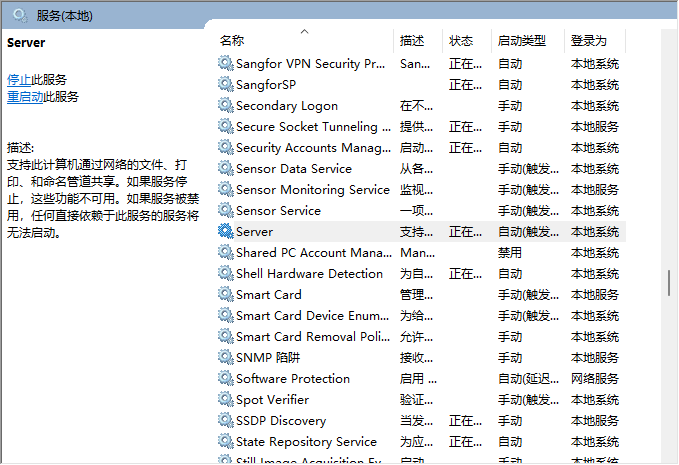Select the Shell Hardware Detection service name

(309, 274)
